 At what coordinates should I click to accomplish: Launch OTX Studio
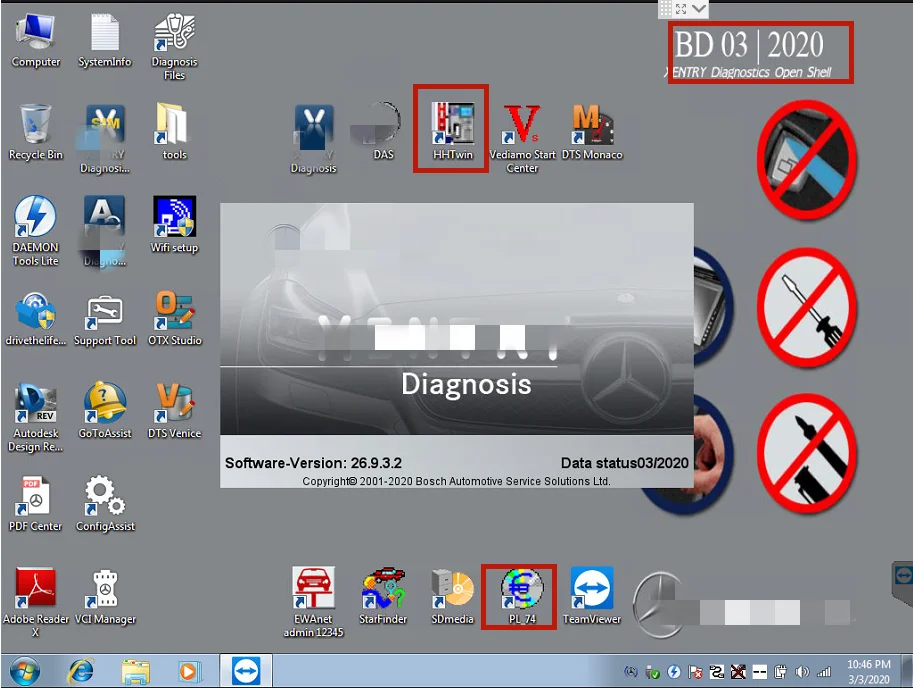(x=174, y=319)
